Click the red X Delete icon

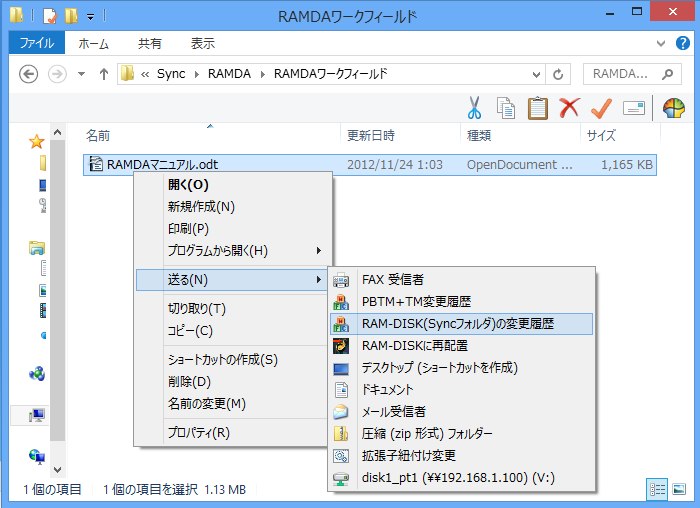pyautogui.click(x=569, y=108)
